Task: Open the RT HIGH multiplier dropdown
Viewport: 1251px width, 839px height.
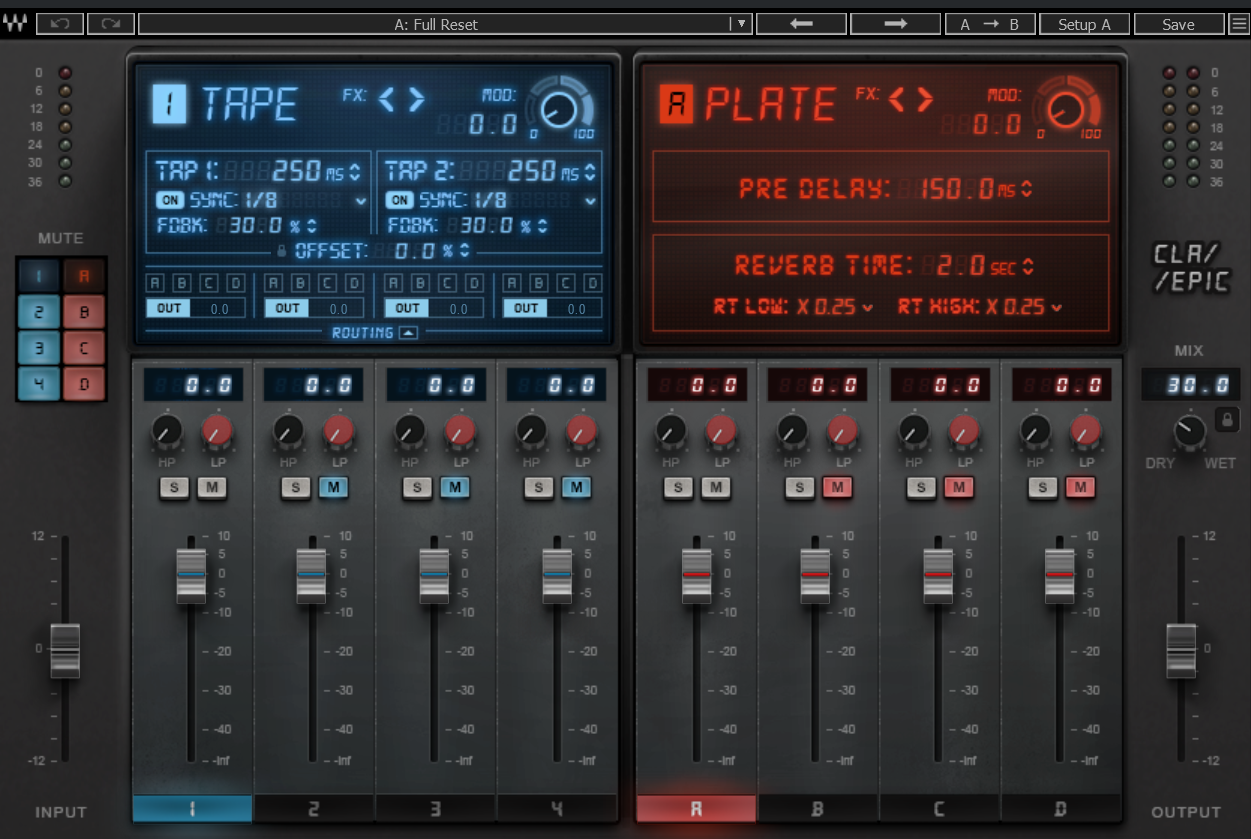Action: point(1056,308)
